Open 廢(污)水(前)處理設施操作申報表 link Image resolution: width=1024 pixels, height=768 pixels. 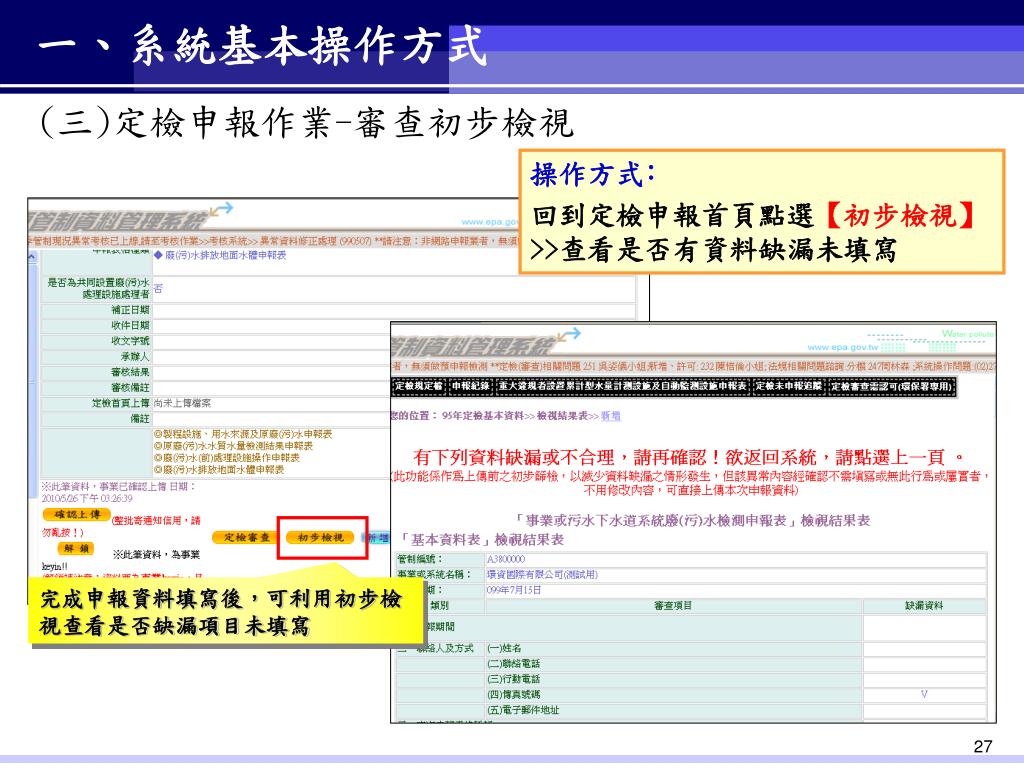coord(227,457)
